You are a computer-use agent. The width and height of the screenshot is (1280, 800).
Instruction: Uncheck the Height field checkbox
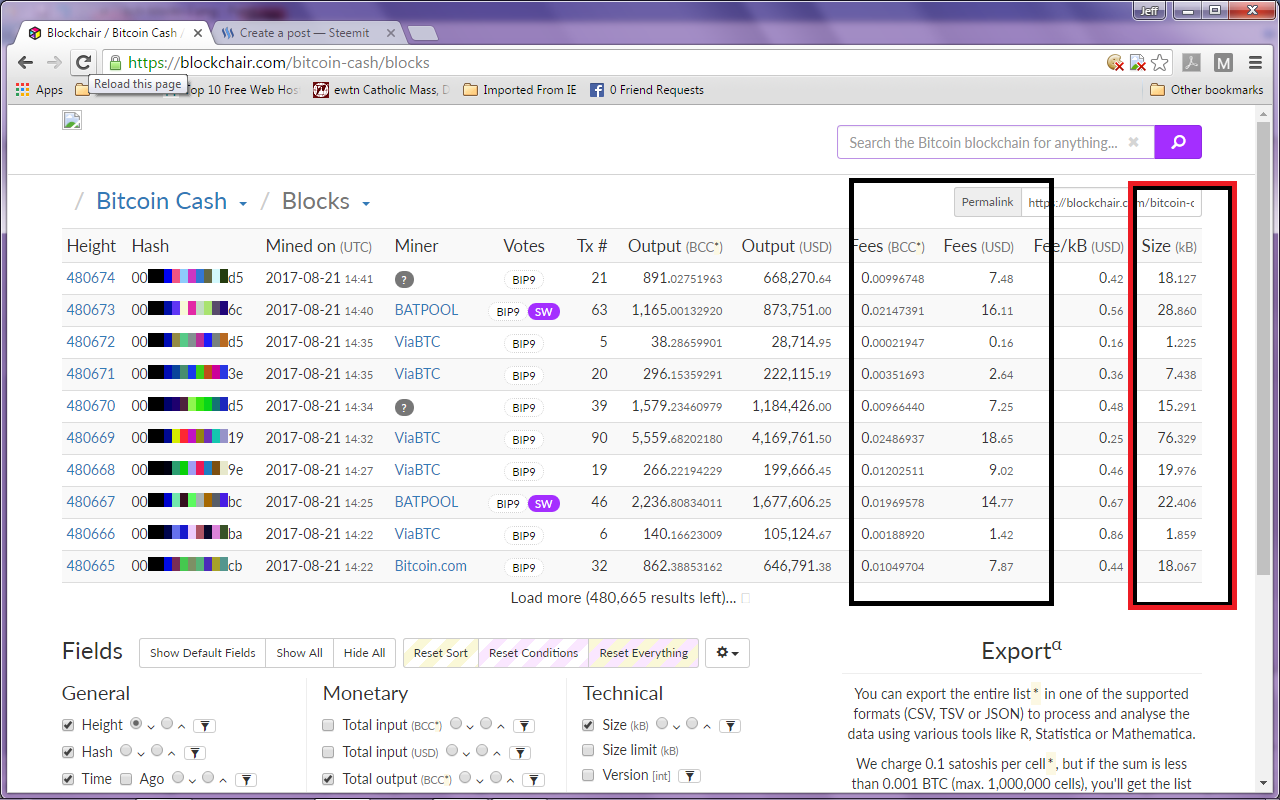tap(68, 725)
